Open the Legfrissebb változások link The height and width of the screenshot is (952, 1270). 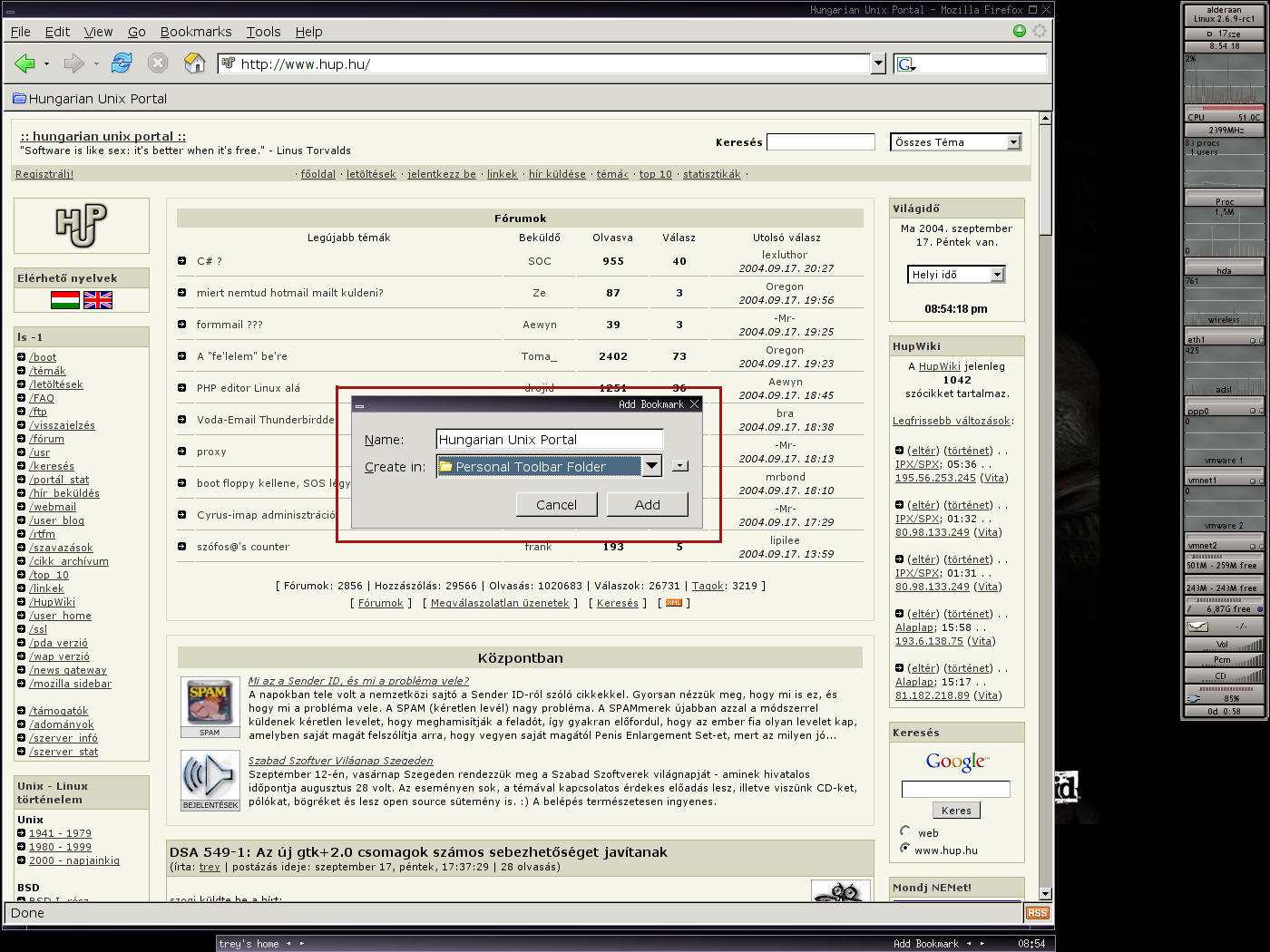click(x=952, y=421)
